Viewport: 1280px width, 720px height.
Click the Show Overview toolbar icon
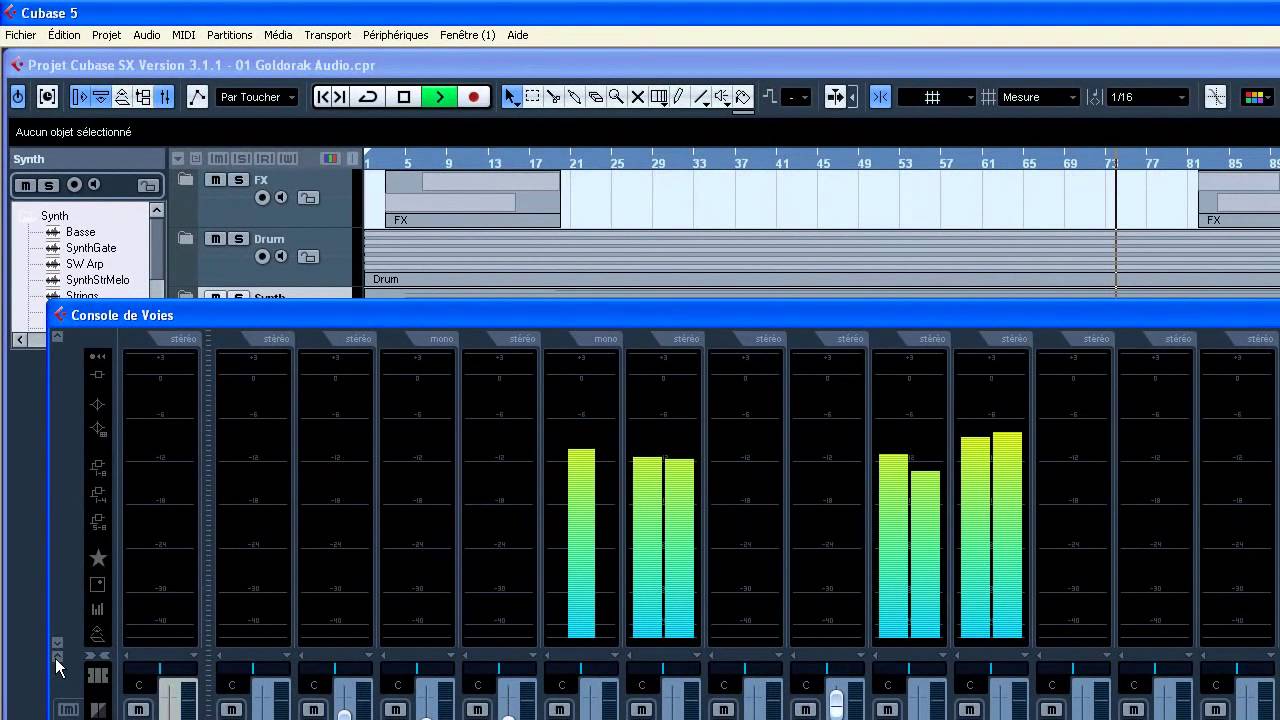(122, 97)
